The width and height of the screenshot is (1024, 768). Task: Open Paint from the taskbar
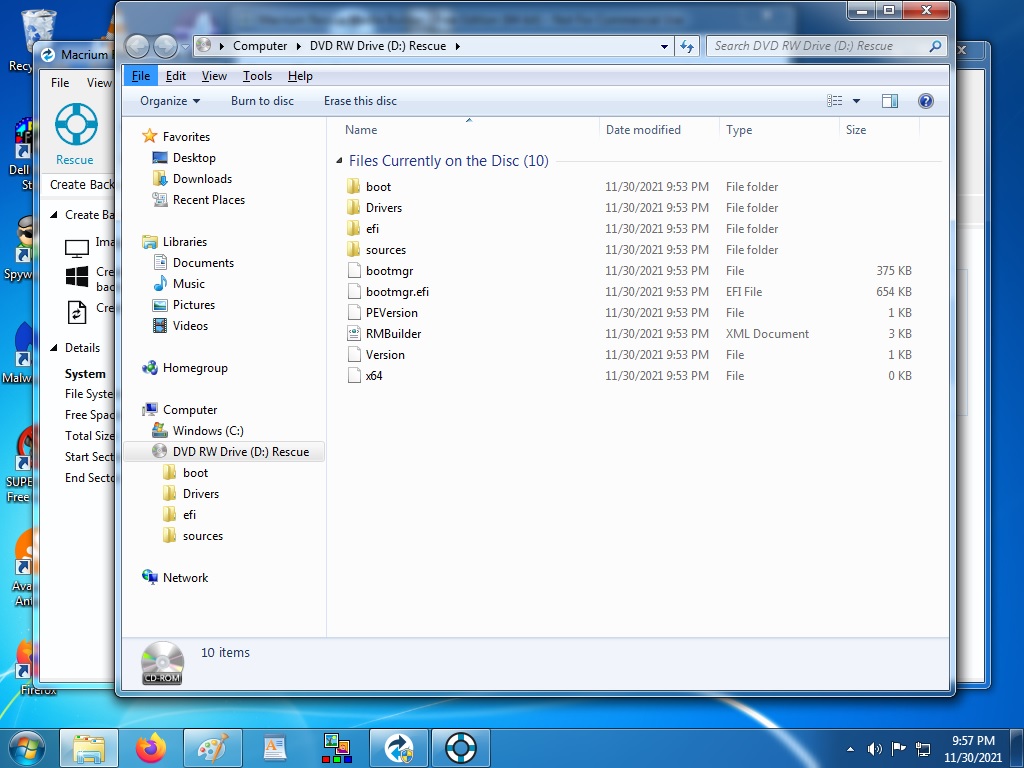pos(213,748)
